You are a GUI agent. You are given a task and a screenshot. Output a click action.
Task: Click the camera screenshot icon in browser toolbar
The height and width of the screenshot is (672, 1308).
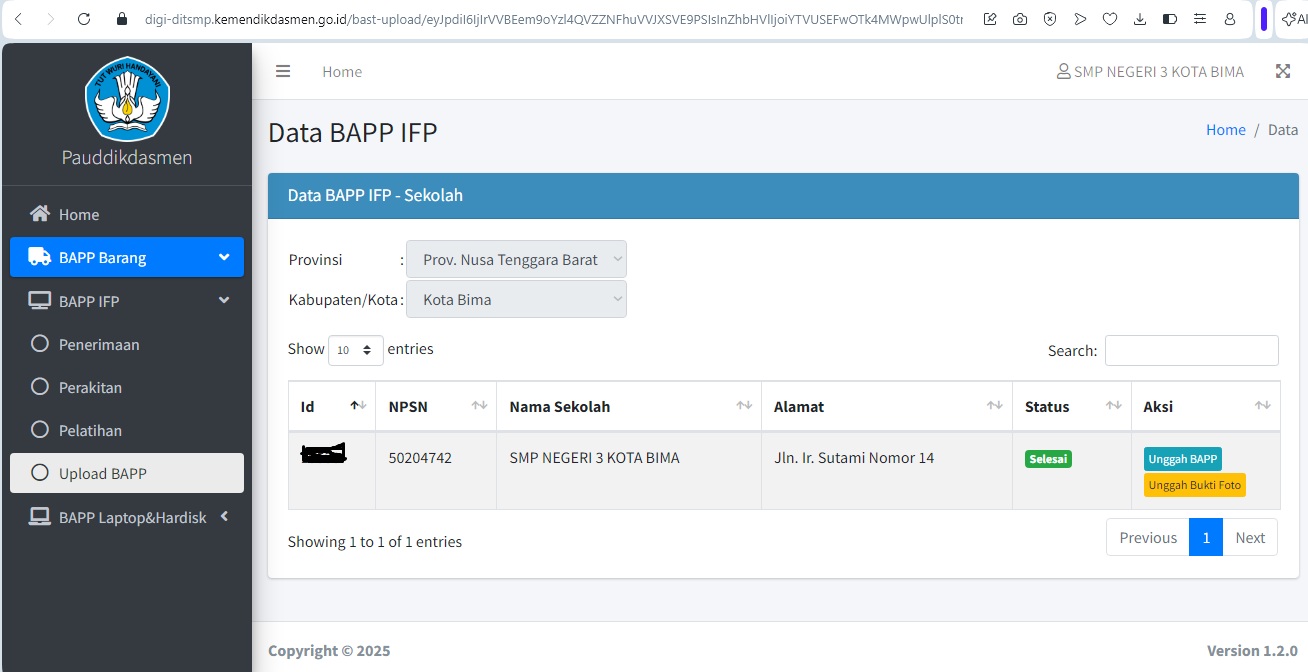coord(1019,19)
